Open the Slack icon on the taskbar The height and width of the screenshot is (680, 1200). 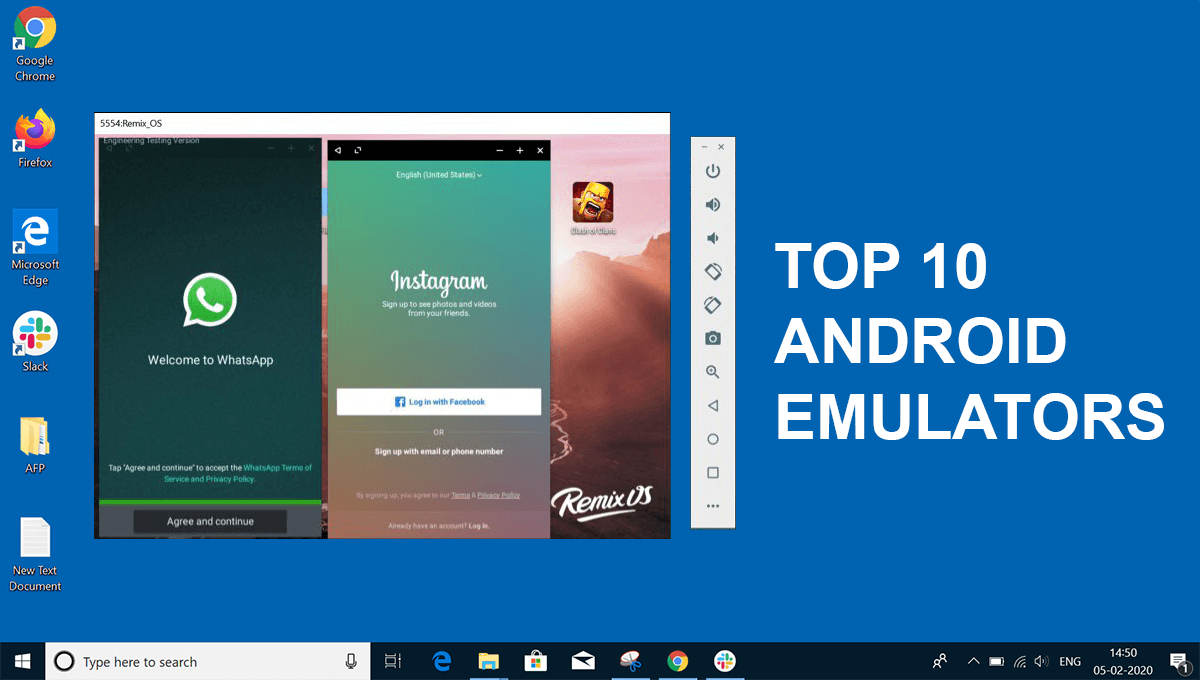[725, 662]
